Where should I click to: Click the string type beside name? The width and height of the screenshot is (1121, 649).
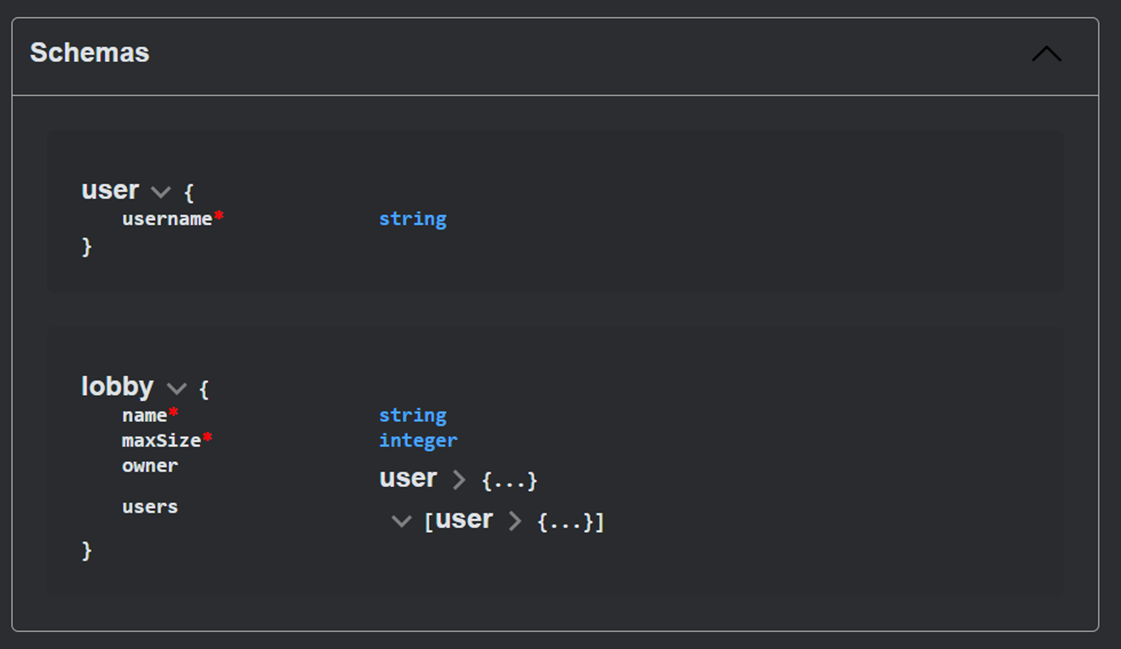pyautogui.click(x=412, y=415)
